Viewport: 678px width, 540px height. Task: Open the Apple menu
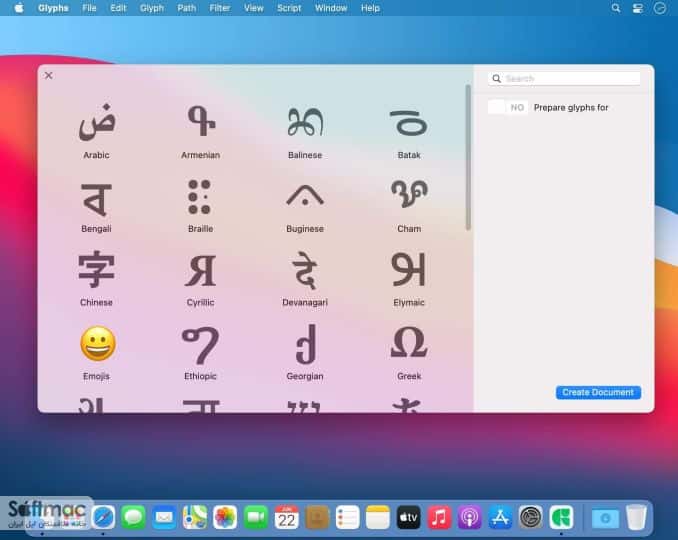click(x=19, y=8)
